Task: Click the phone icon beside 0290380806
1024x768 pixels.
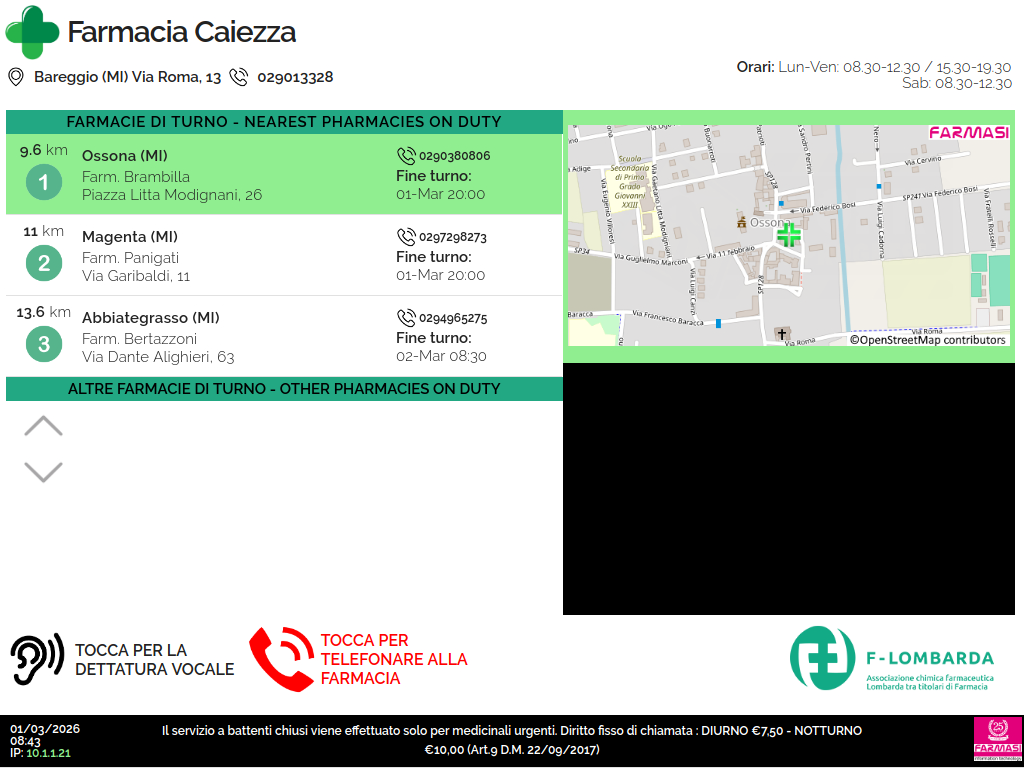Action: (x=406, y=156)
